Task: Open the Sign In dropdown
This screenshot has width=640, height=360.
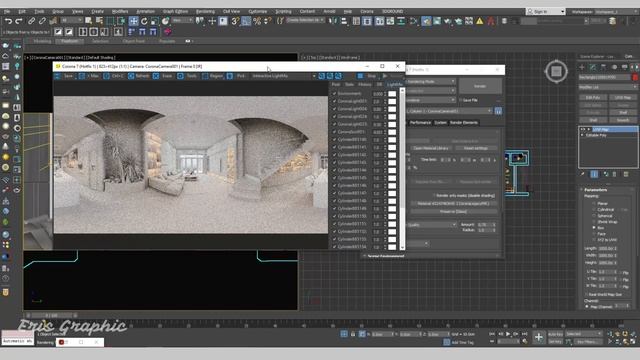Action: (546, 11)
